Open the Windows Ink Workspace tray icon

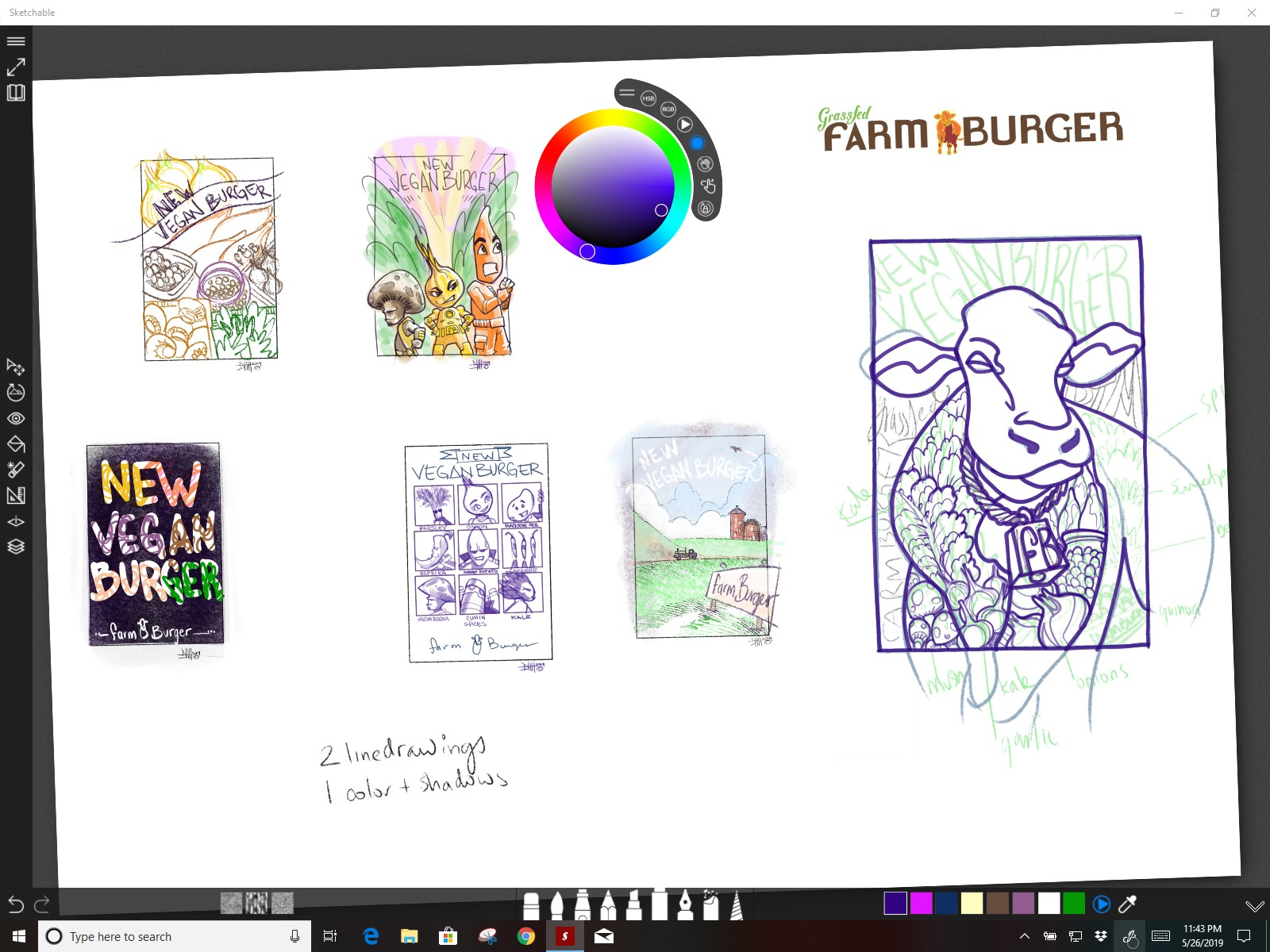[x=1130, y=937]
